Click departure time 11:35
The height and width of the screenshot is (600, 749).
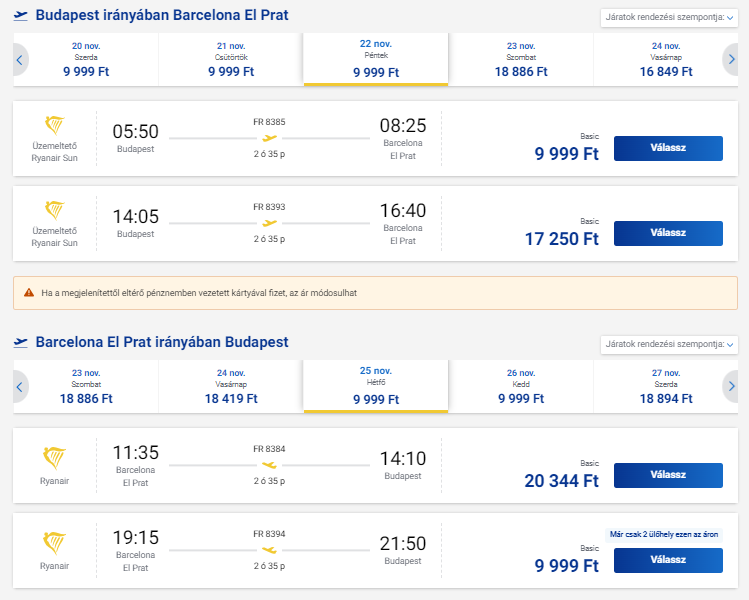(136, 452)
